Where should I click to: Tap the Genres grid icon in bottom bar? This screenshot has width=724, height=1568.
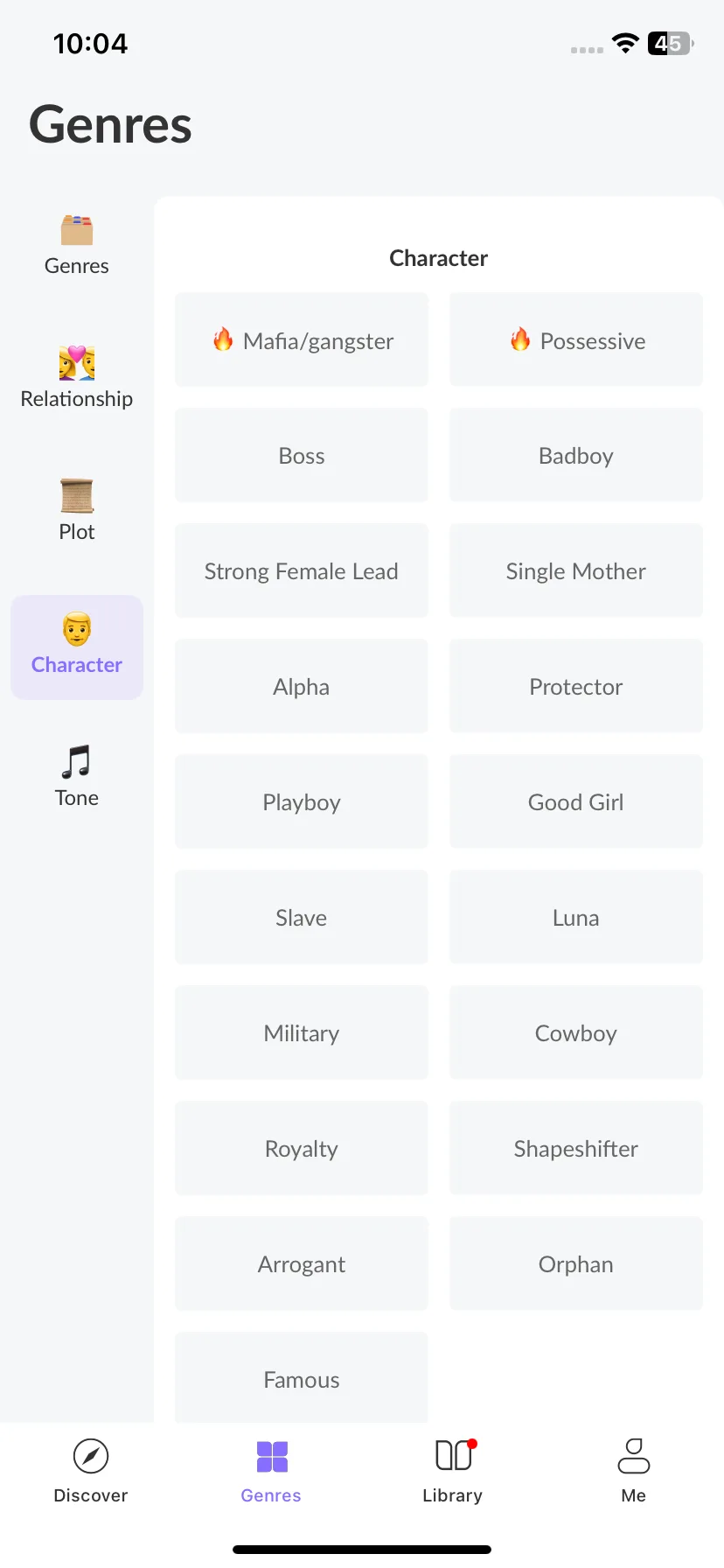pos(272,1457)
